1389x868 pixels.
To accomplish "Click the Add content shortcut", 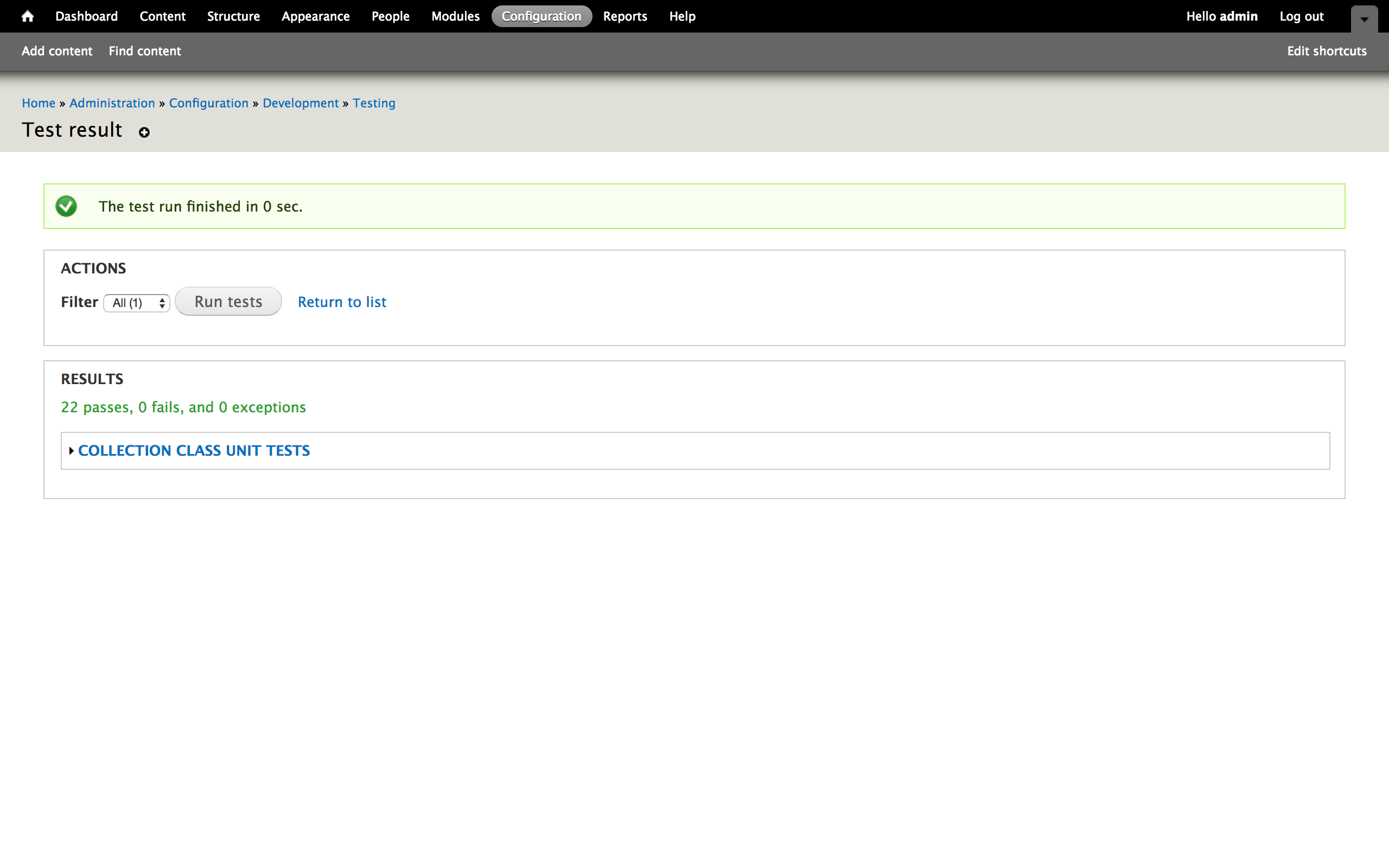I will (57, 51).
